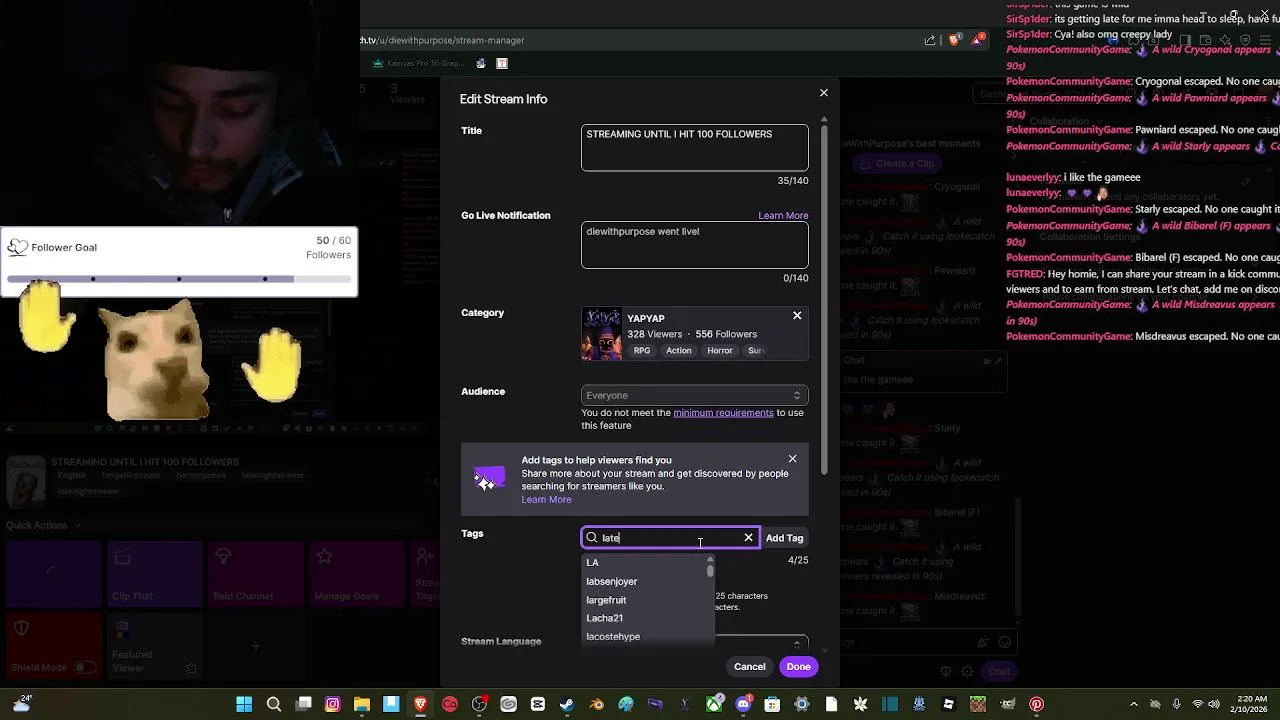Click into the Go Live Notification field
The height and width of the screenshot is (720, 1280).
695,245
